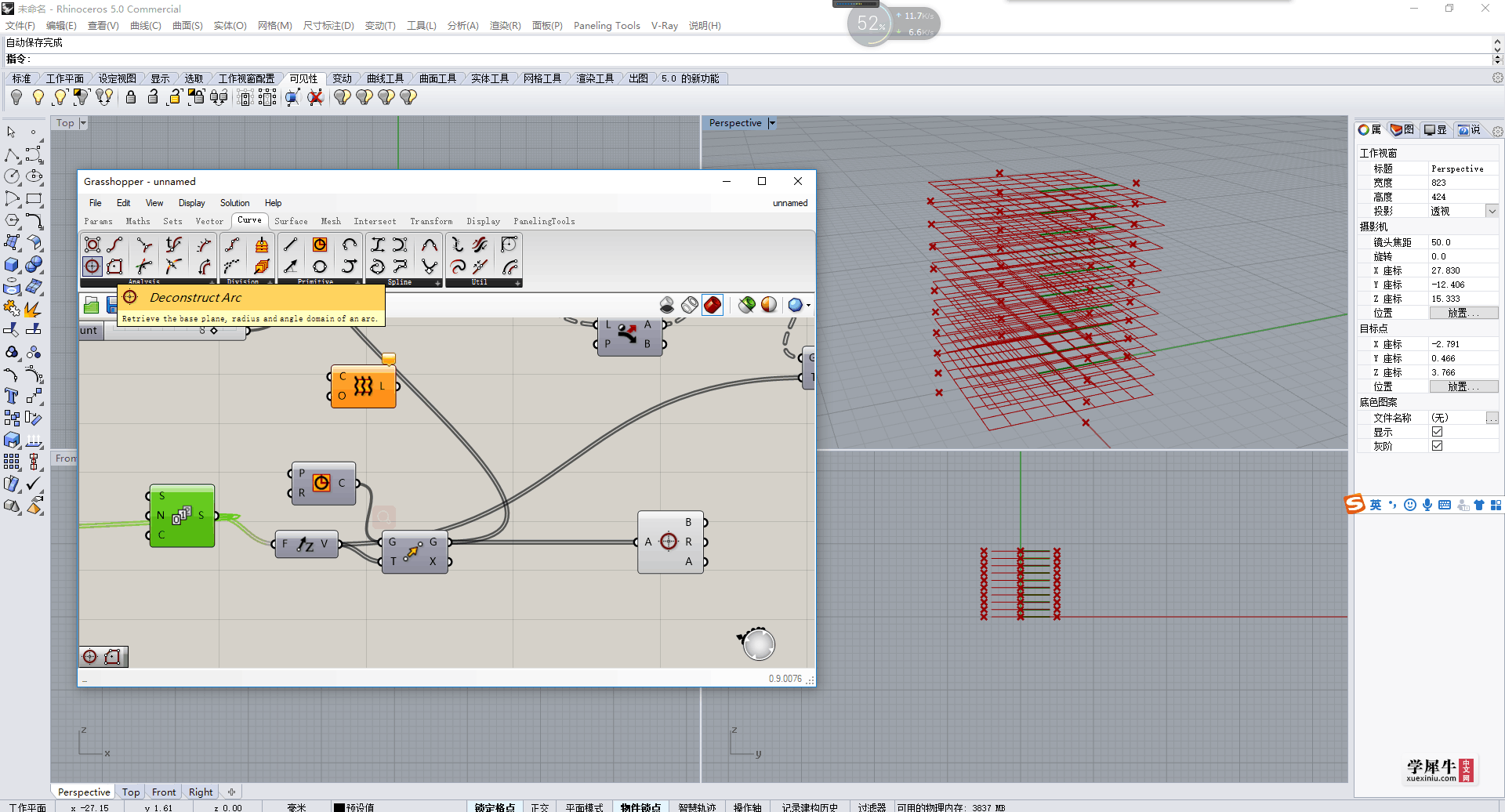Screen dimensions: 1505x812
Task: Expand the Analysis panel plus in Grasshopper
Action: [212, 282]
